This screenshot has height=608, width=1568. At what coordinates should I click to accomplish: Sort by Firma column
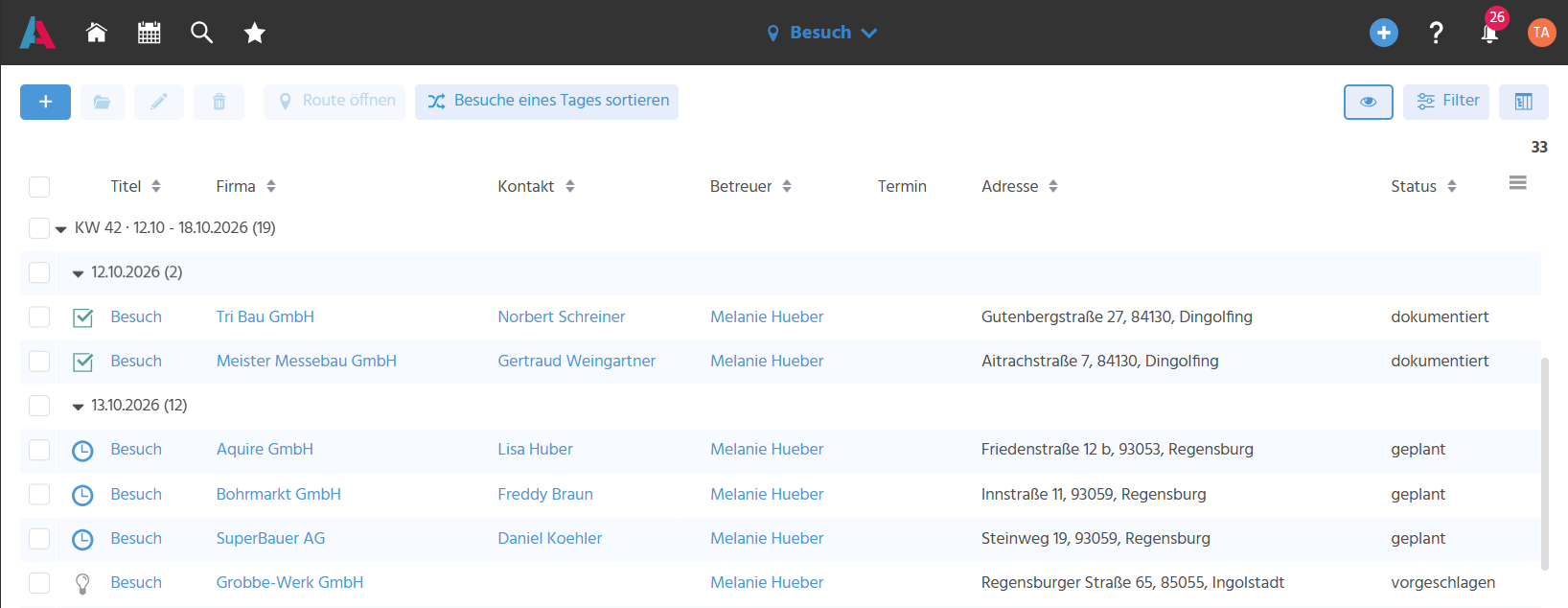tap(271, 186)
